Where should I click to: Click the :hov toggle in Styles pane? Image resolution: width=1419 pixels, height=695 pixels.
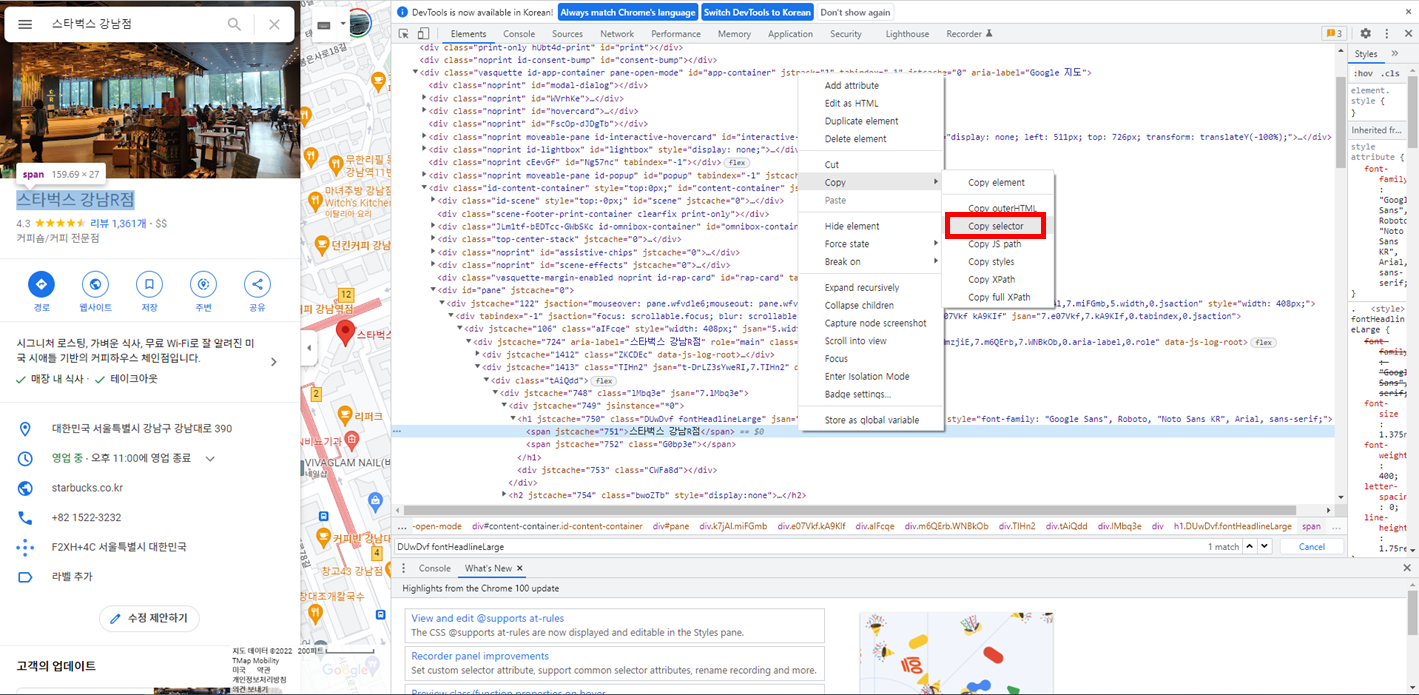click(1362, 74)
